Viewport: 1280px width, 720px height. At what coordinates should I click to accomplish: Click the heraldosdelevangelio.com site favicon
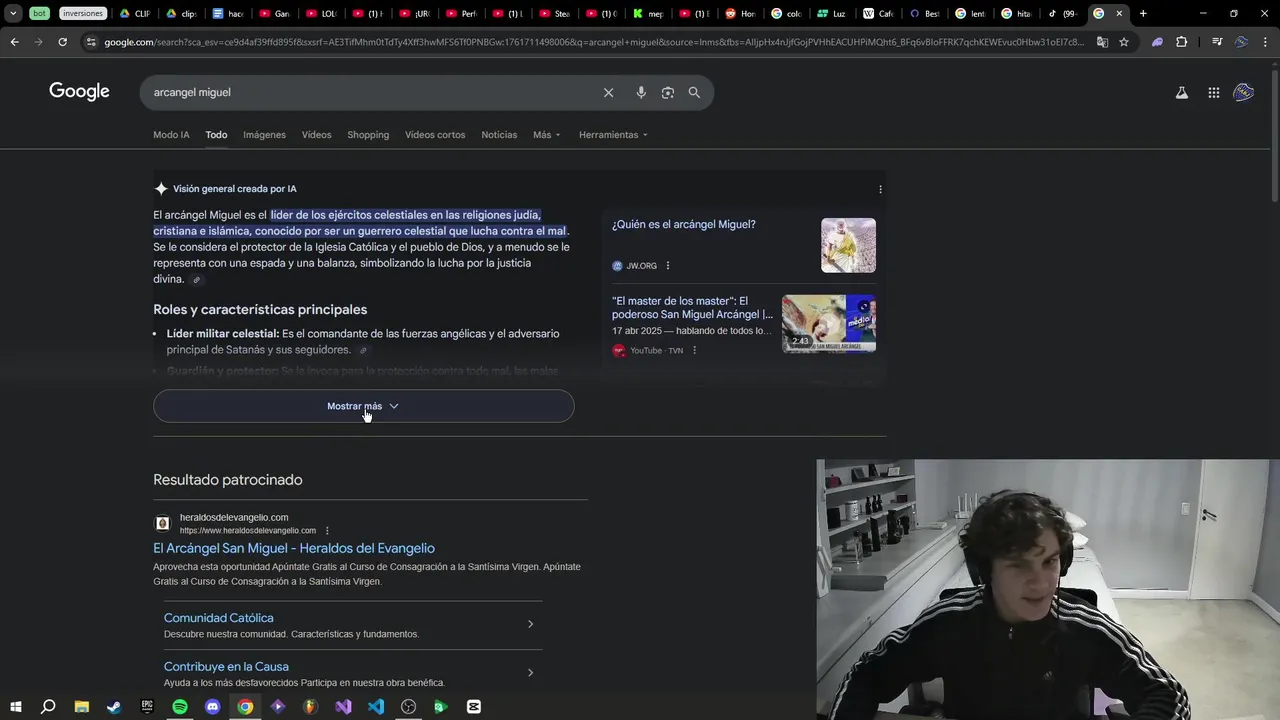click(162, 523)
